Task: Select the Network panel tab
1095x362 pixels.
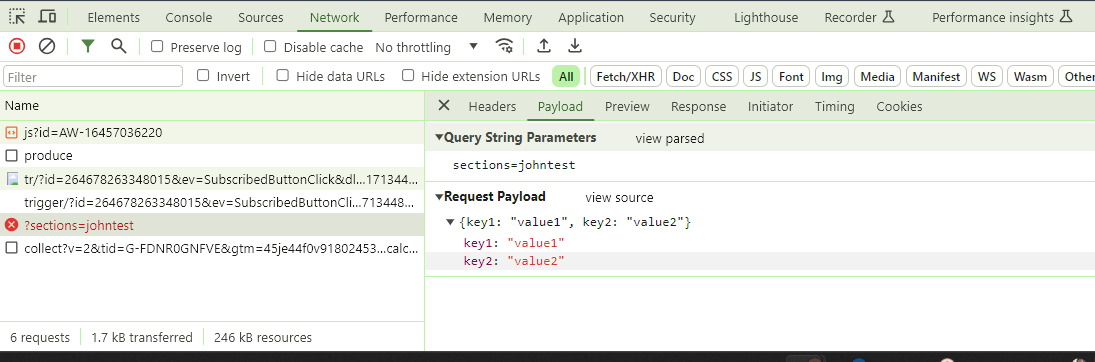Action: pyautogui.click(x=335, y=17)
